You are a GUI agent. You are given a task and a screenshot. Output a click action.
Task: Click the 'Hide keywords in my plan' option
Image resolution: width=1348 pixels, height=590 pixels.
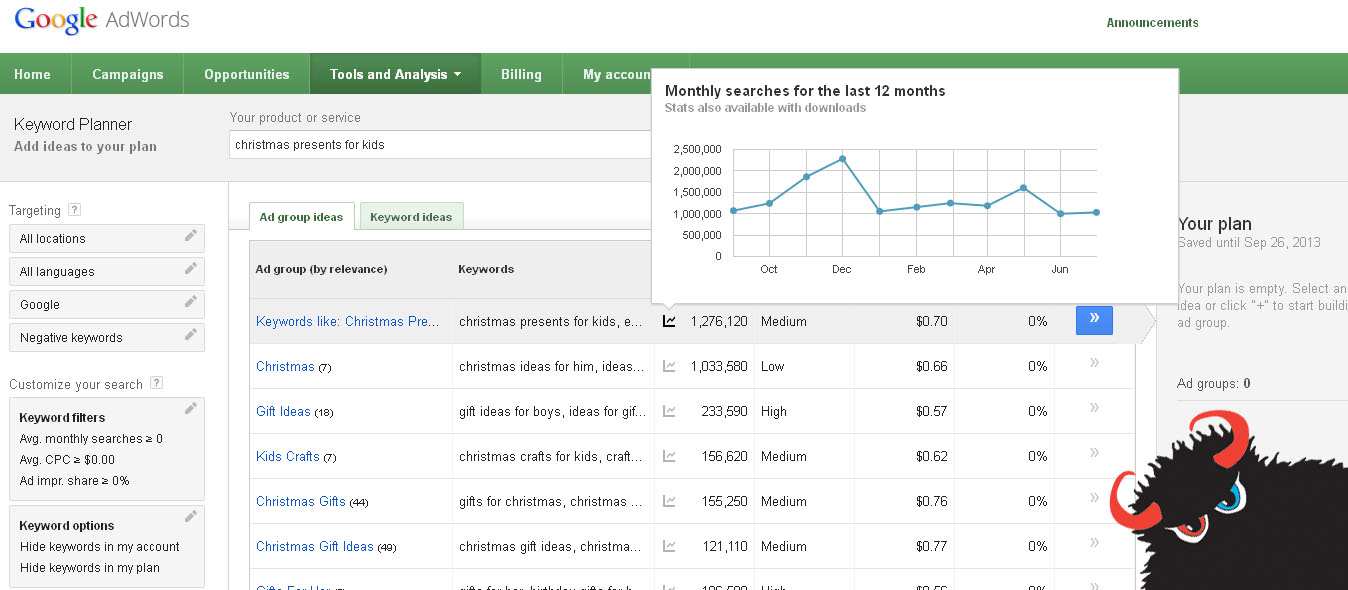tap(90, 568)
